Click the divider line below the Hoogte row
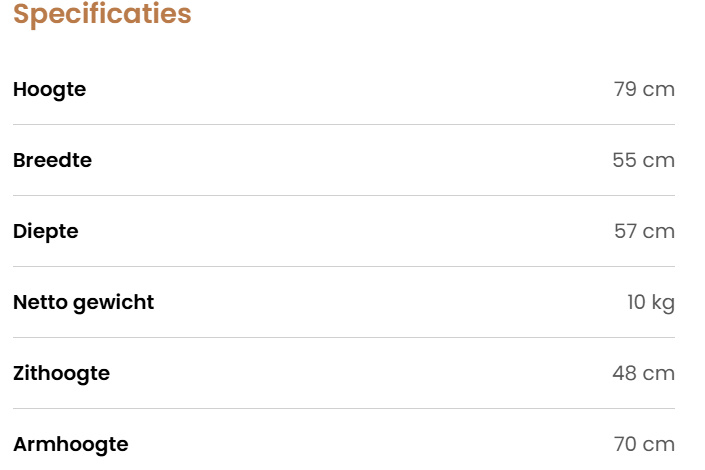 click(344, 125)
